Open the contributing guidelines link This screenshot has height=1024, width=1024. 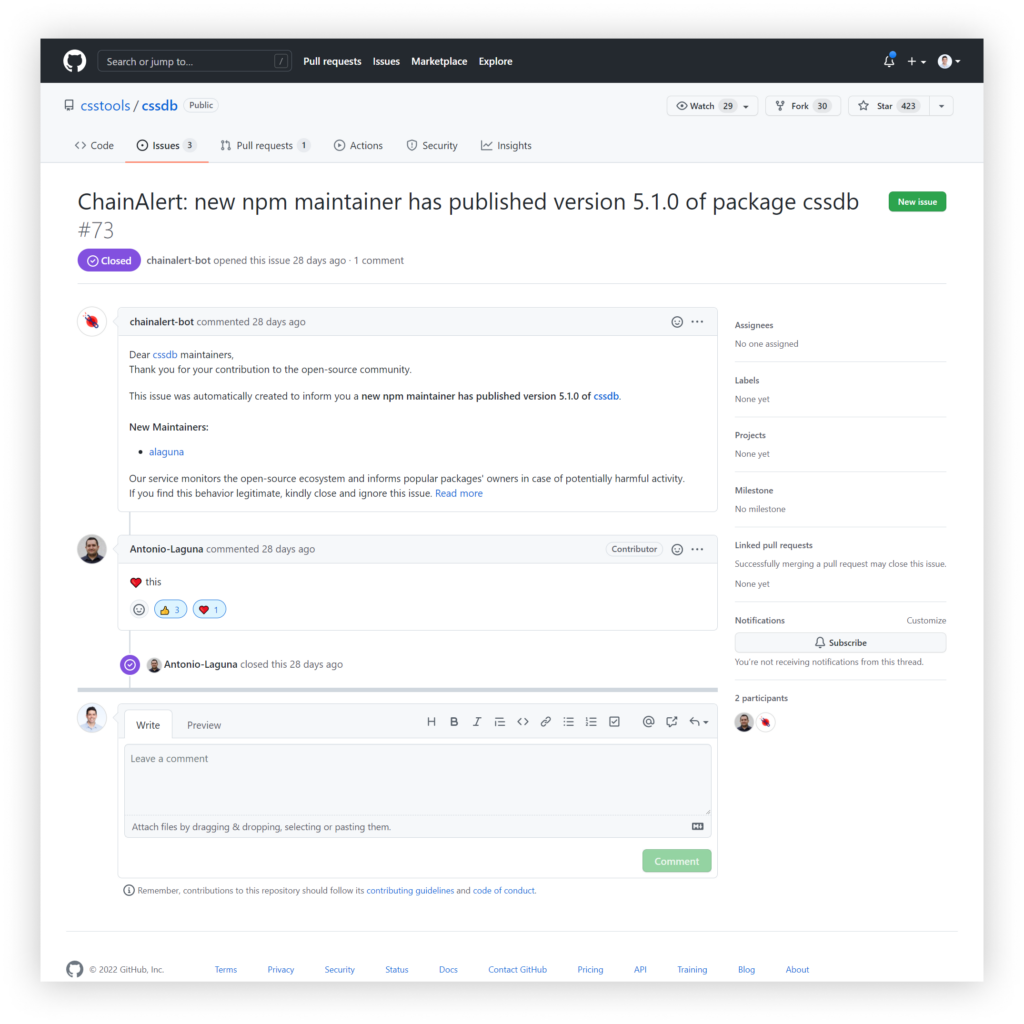(410, 891)
